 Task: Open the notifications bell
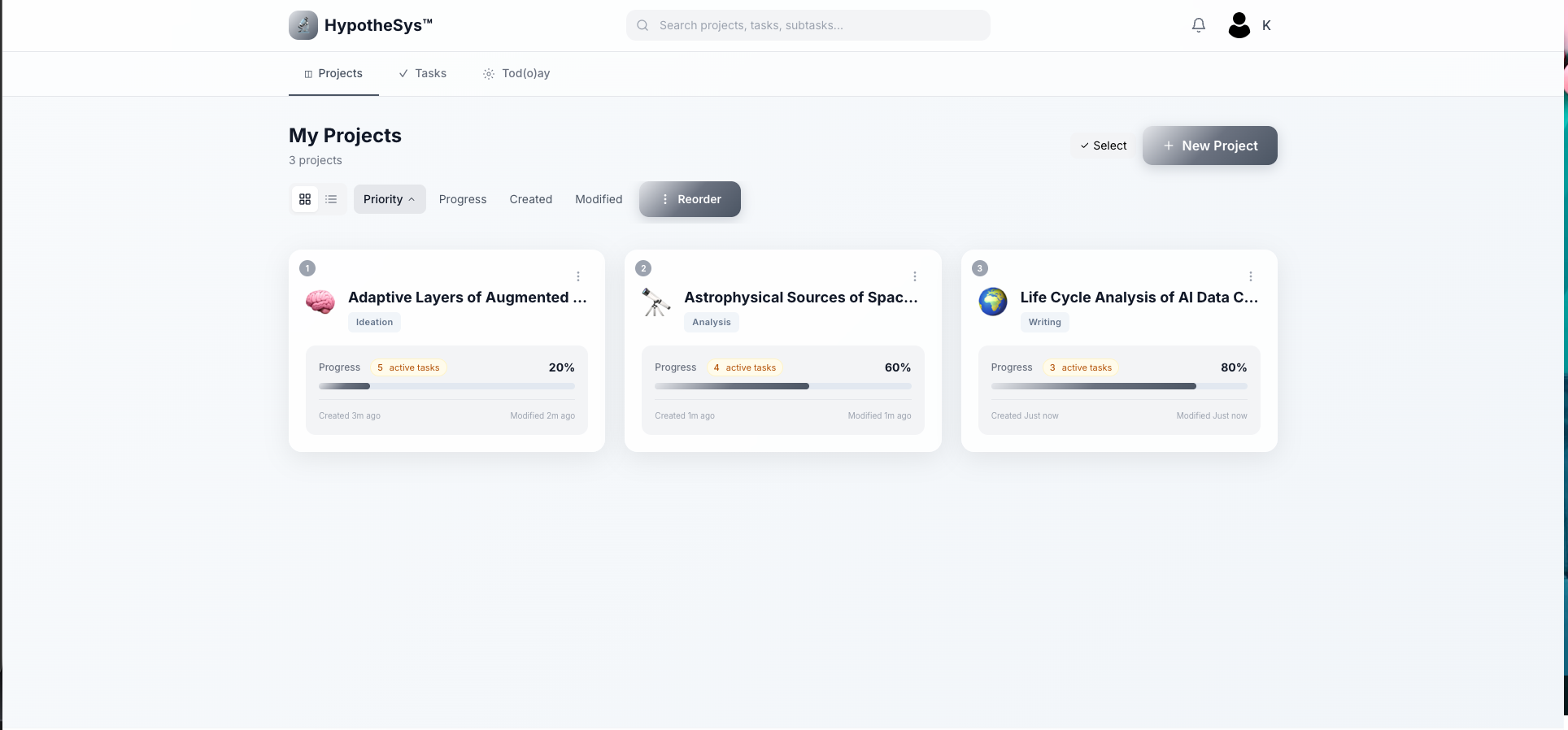click(x=1199, y=25)
